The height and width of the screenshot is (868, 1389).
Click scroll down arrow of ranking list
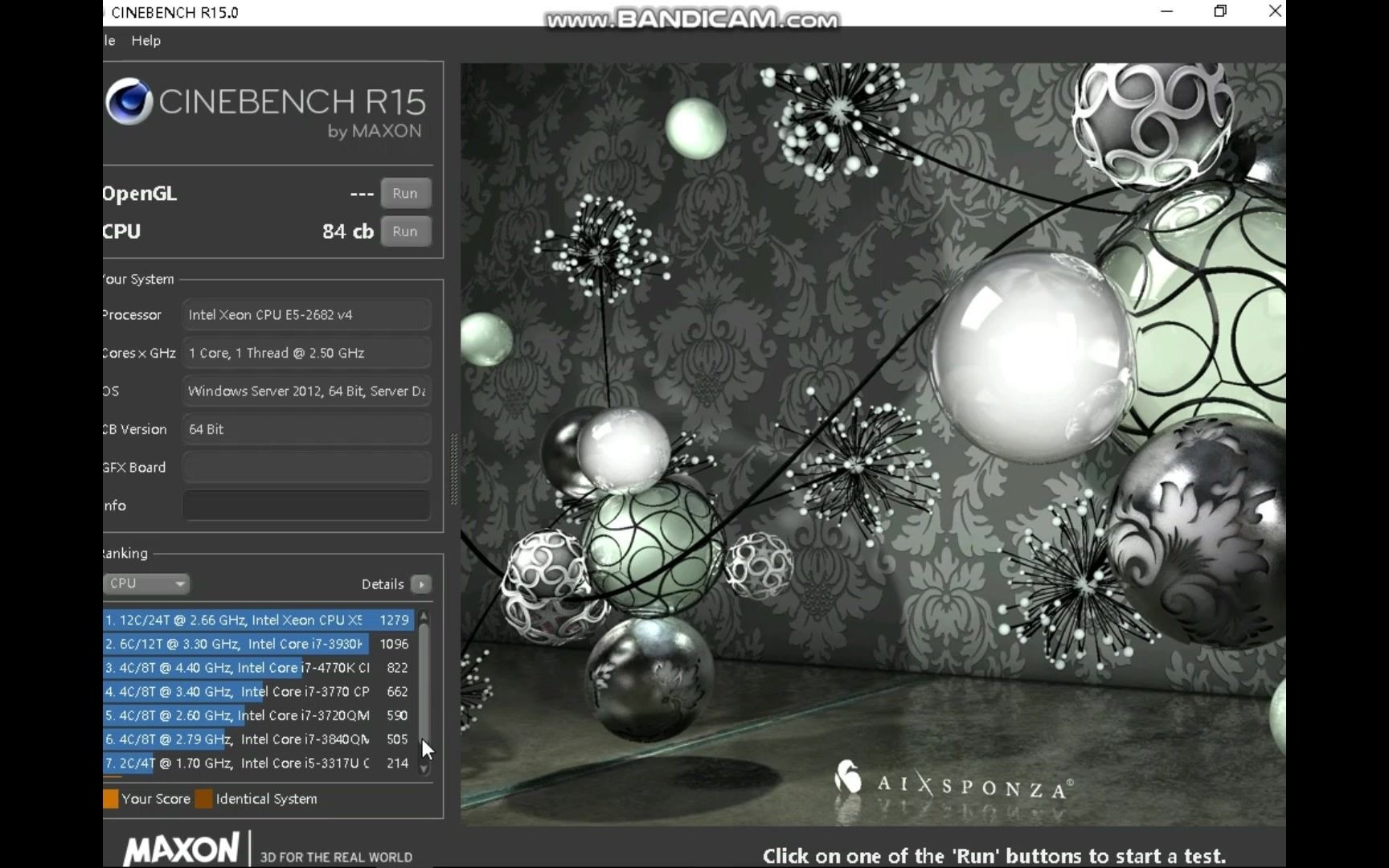coord(424,769)
